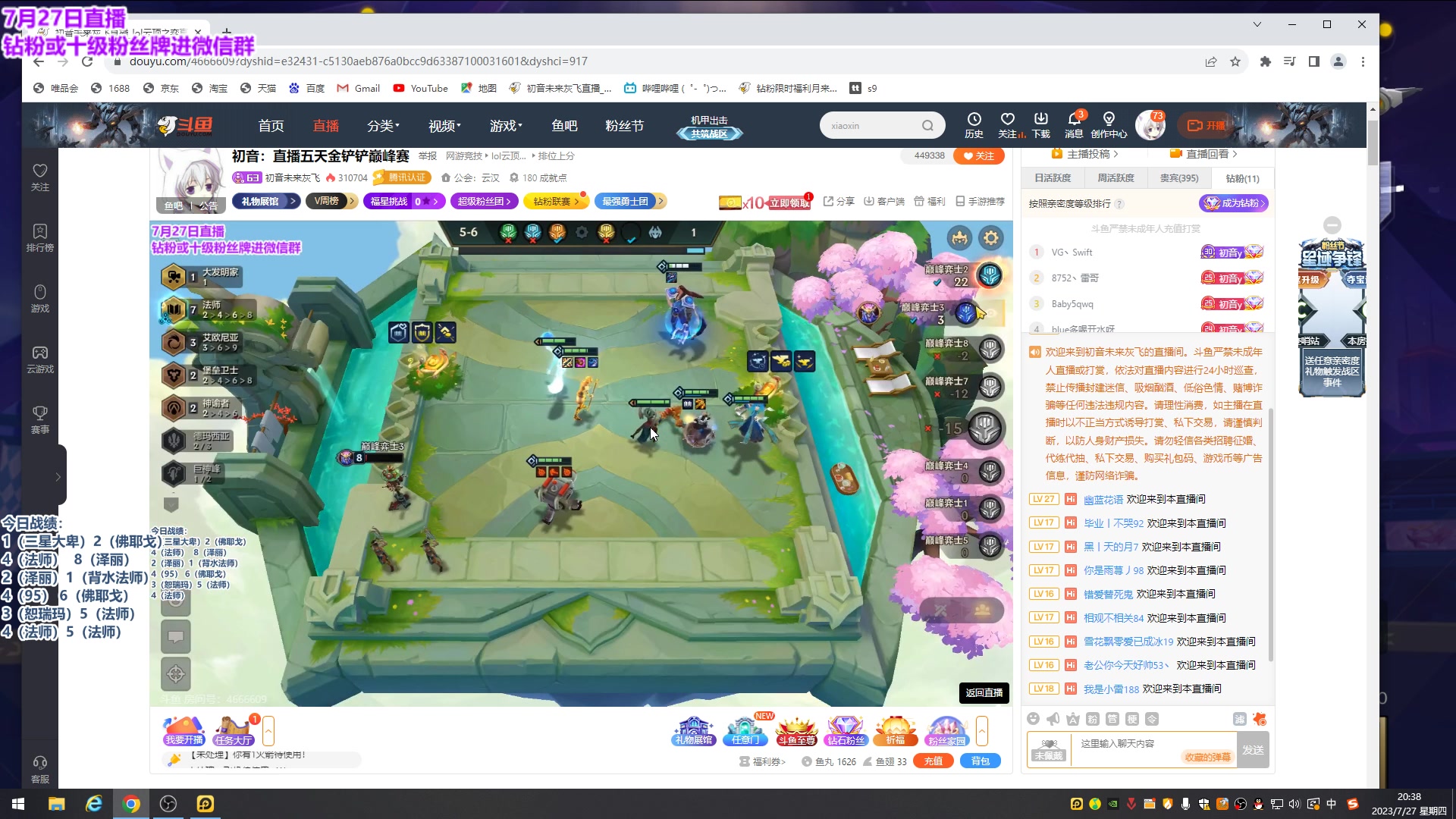This screenshot has width=1456, height=819.
Task: Switch to the 贵宾(395) tab
Action: point(1179,178)
